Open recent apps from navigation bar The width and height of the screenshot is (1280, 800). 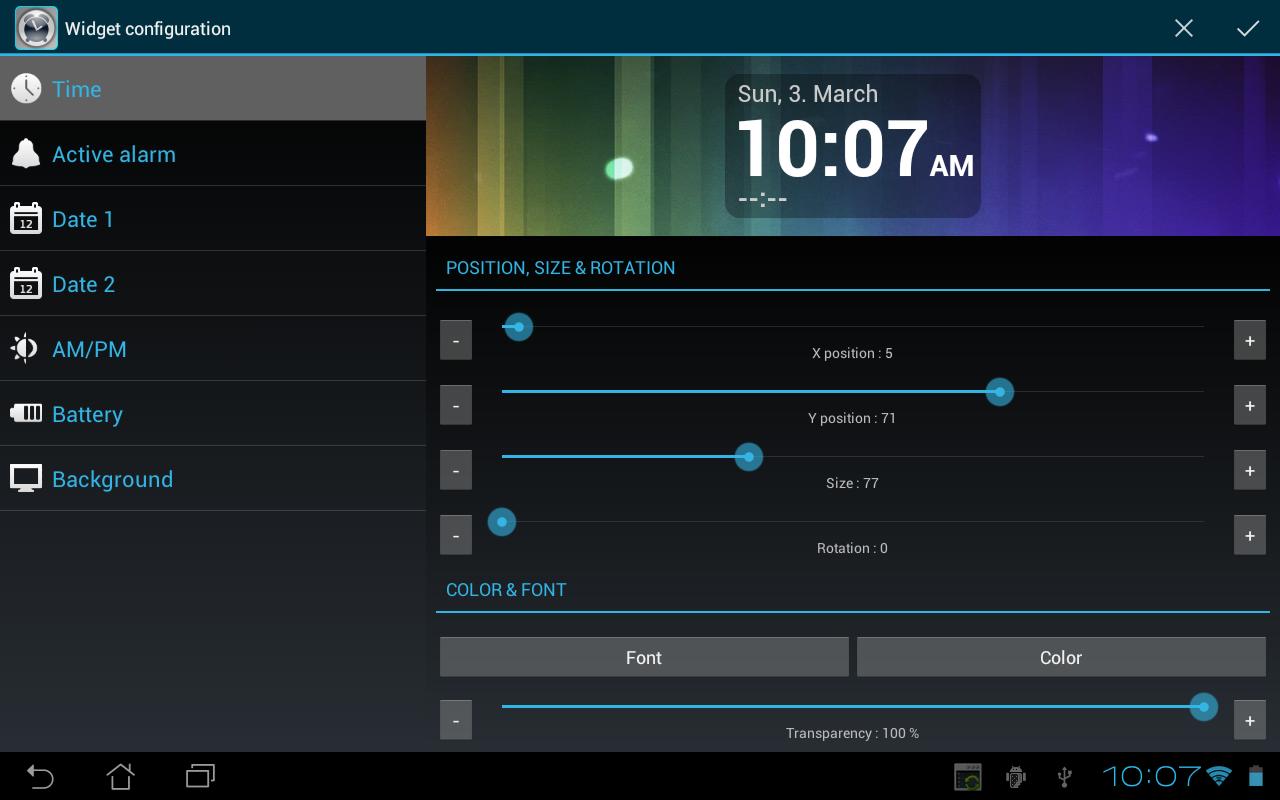tap(200, 776)
